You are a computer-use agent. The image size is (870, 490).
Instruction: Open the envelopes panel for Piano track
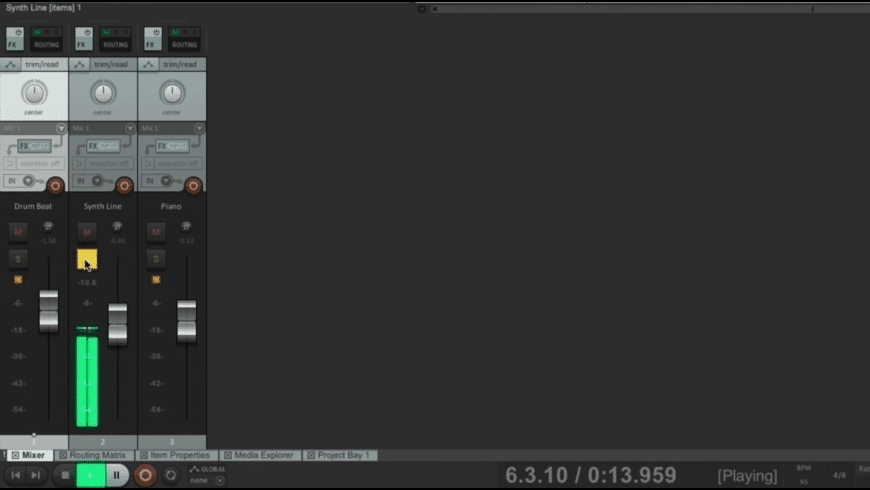(148, 64)
